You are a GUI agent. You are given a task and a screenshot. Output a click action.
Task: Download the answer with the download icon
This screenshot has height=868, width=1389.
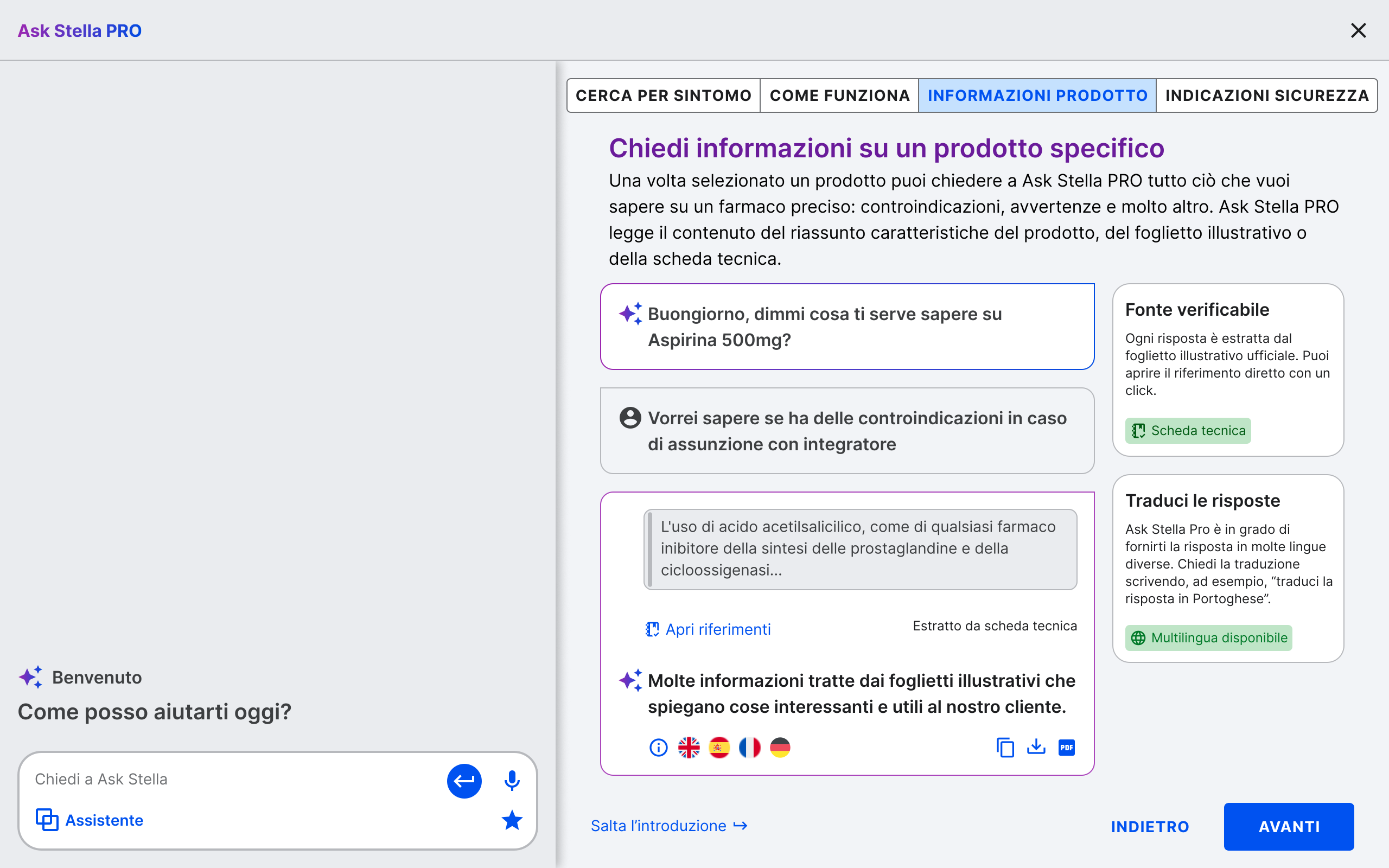point(1036,747)
